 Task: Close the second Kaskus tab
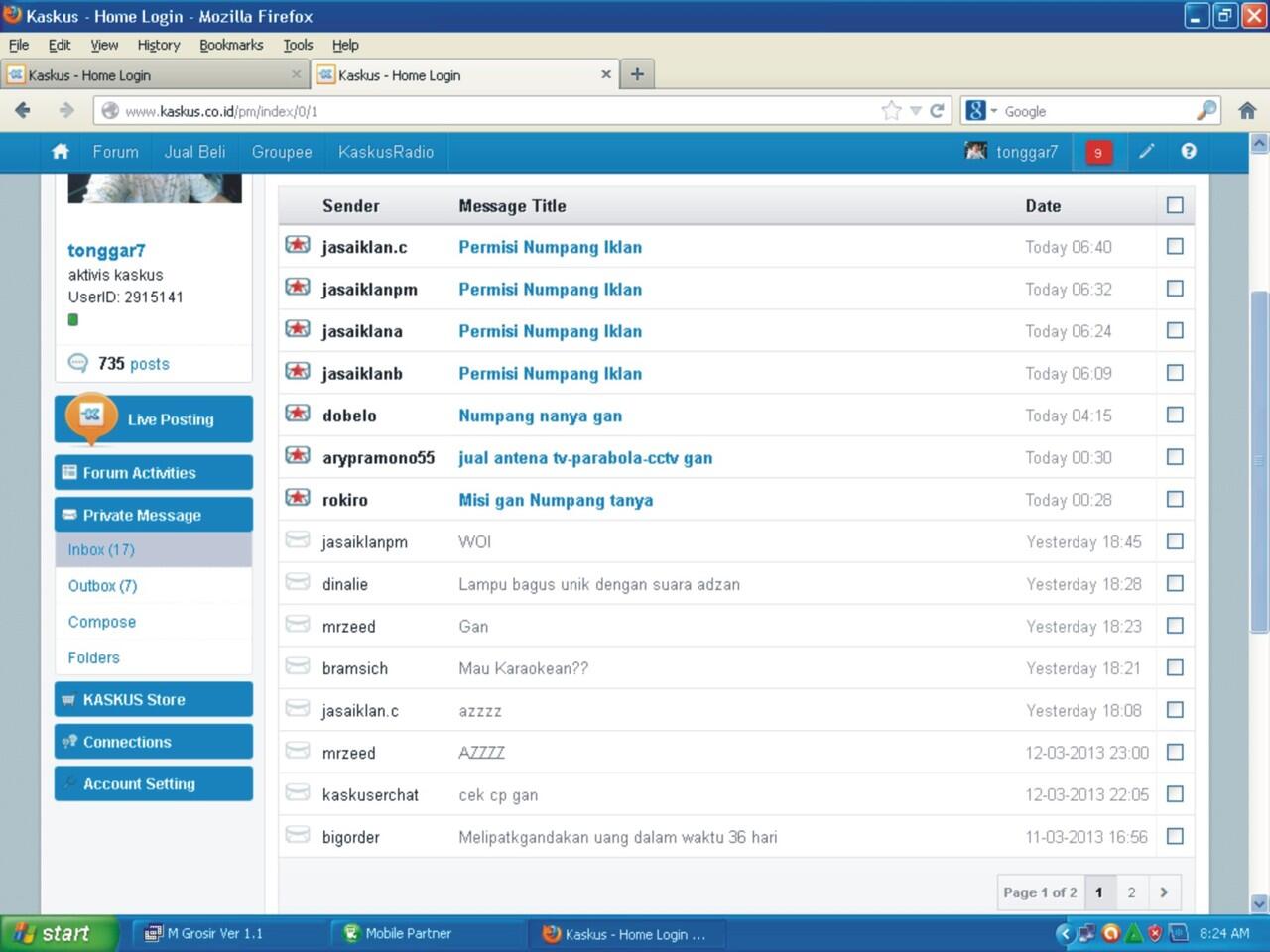pos(606,74)
